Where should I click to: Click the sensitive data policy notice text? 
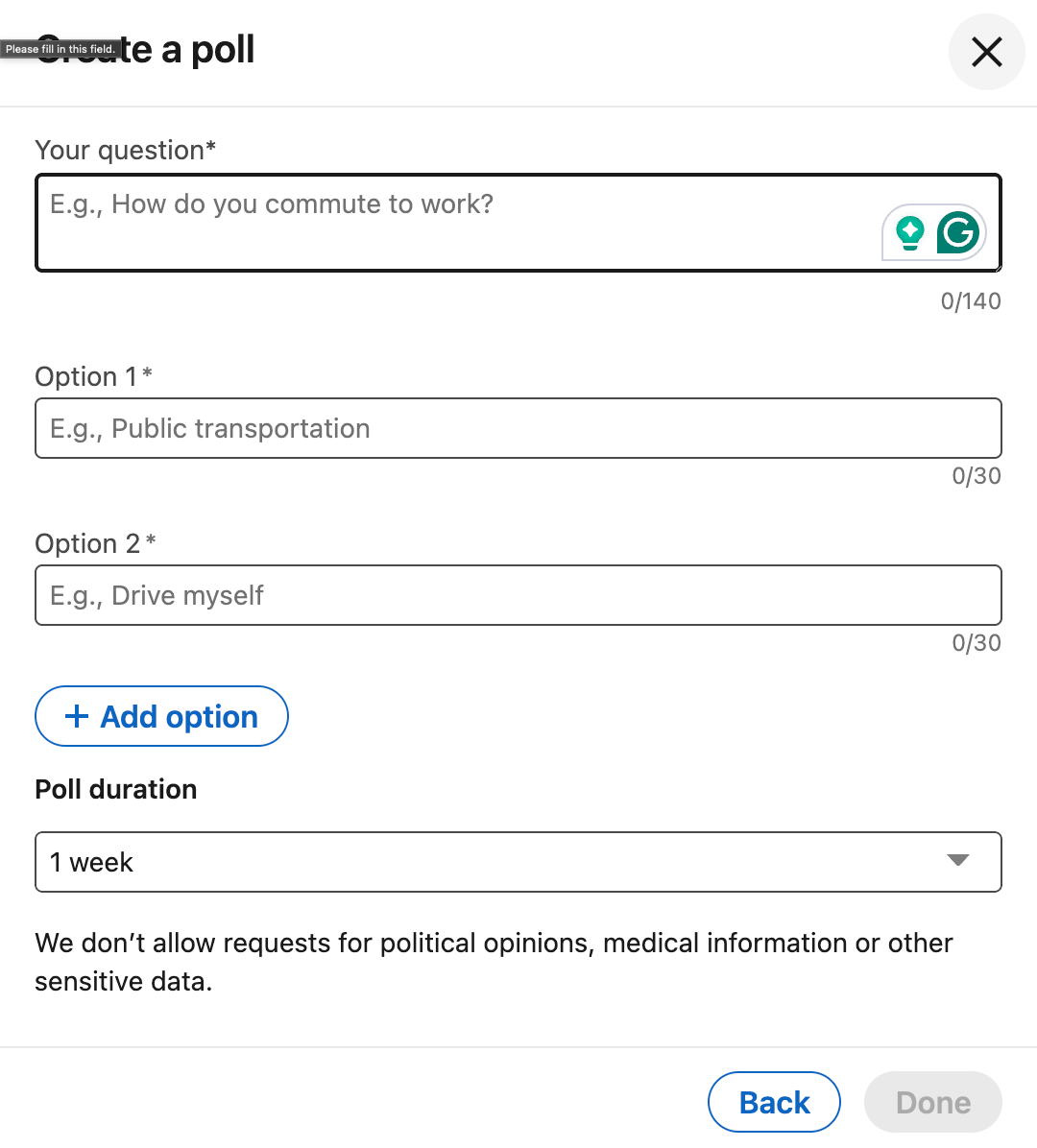point(494,962)
